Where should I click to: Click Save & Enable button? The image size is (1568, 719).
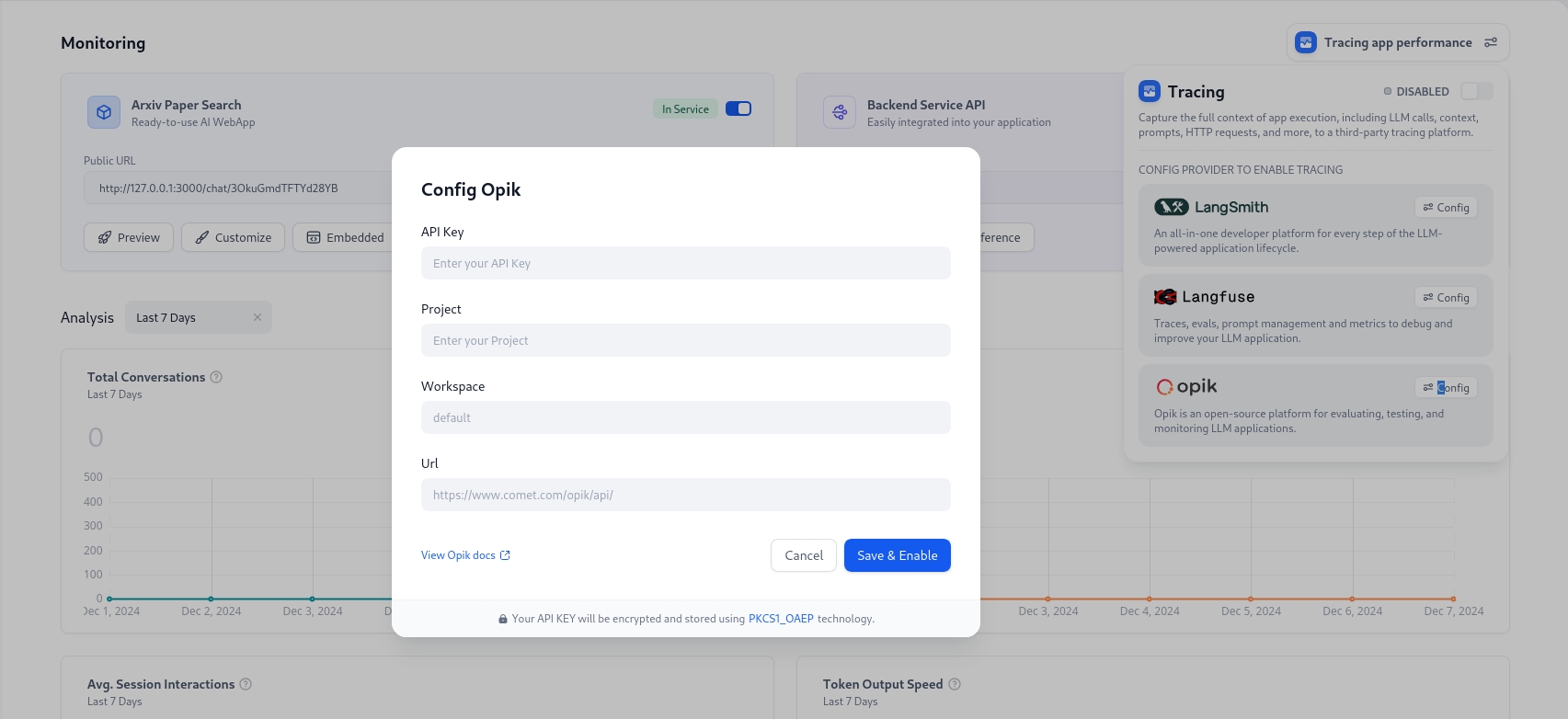(x=897, y=555)
